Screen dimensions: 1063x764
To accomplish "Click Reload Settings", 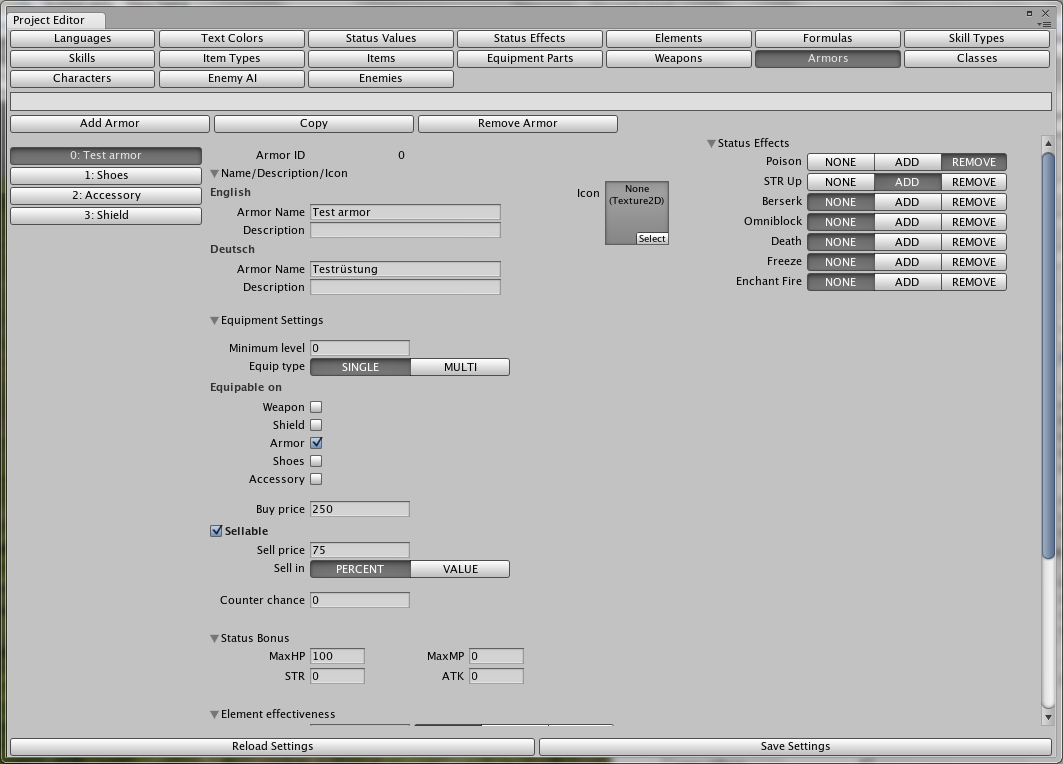I will point(273,746).
